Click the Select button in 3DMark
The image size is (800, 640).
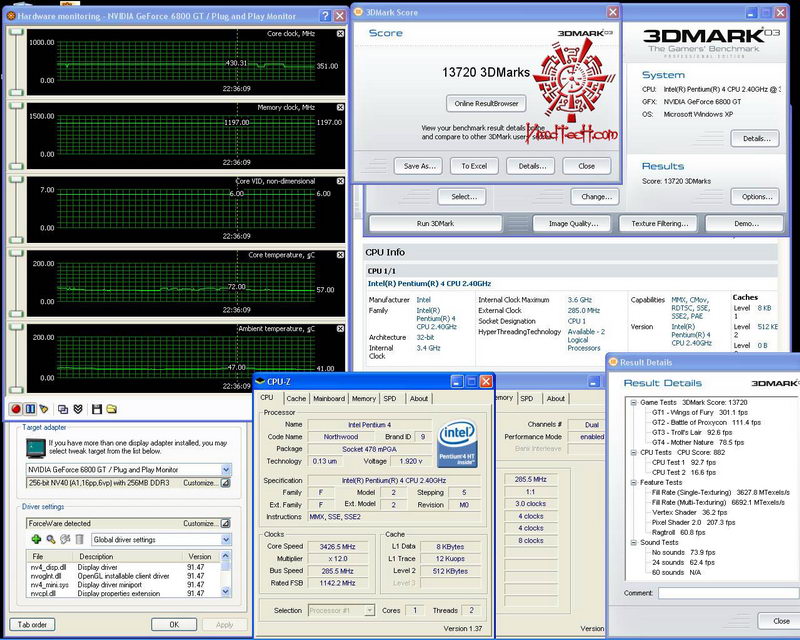pos(463,196)
